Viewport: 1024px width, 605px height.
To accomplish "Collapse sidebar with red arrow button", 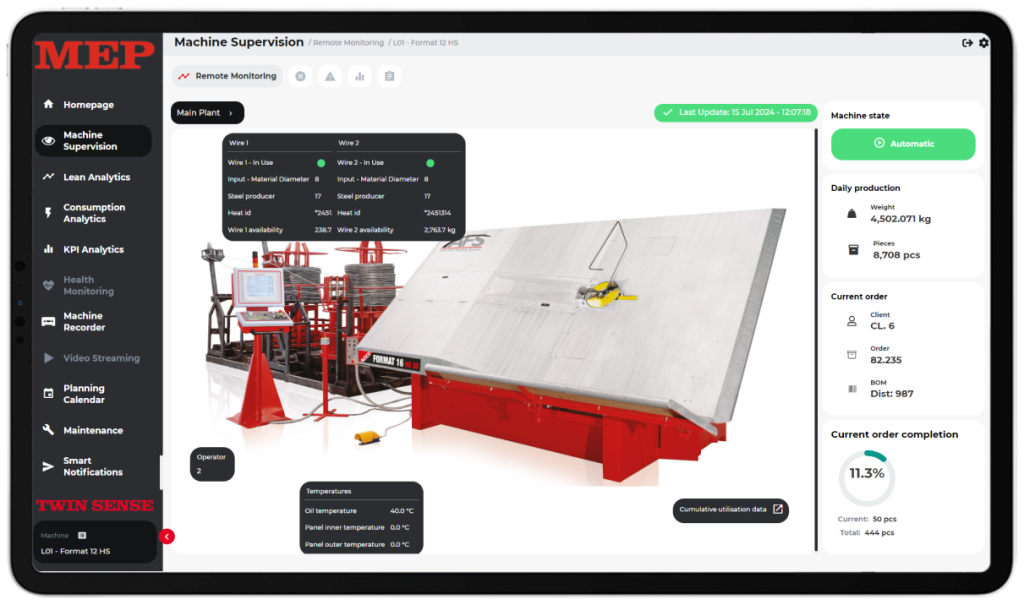I will point(167,536).
